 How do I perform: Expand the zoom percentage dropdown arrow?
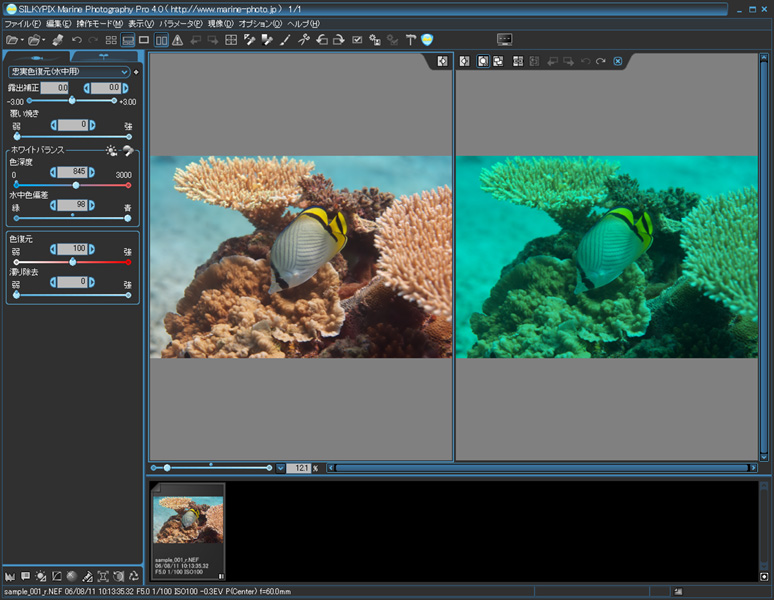[x=281, y=467]
